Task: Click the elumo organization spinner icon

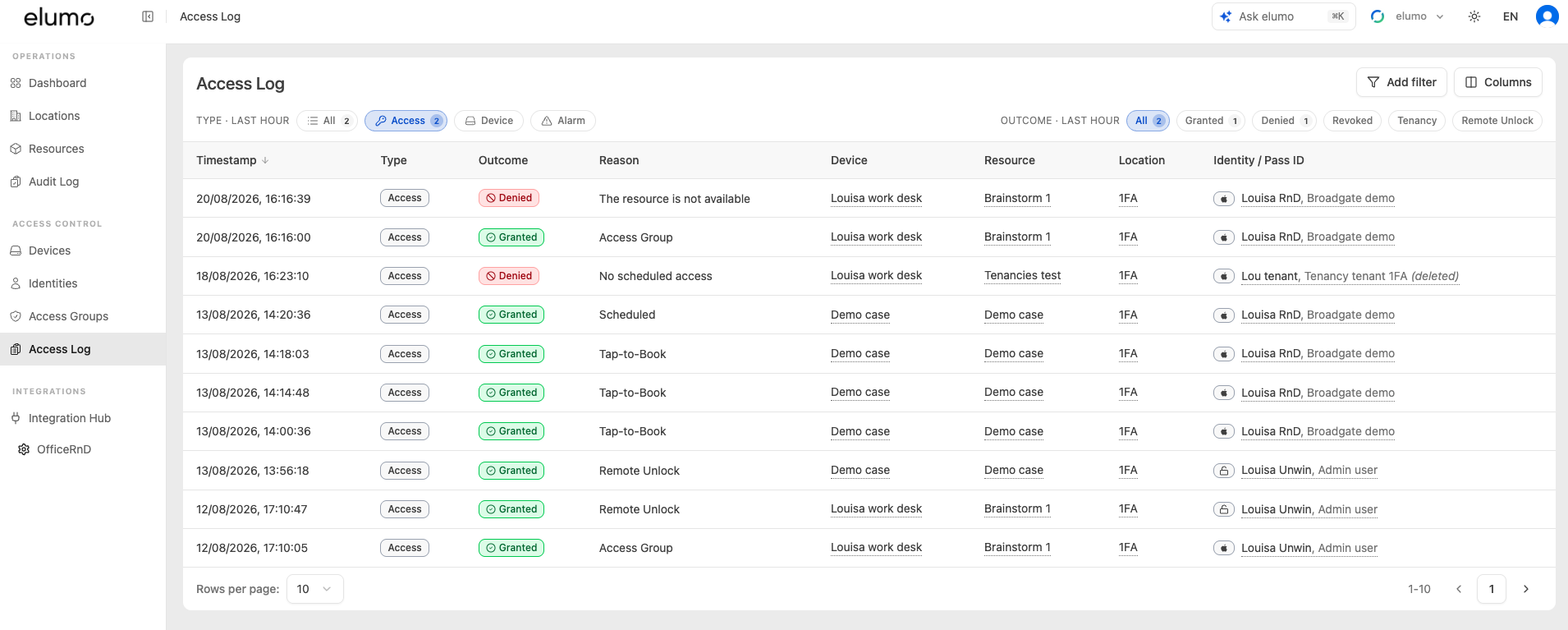Action: pyautogui.click(x=1378, y=16)
